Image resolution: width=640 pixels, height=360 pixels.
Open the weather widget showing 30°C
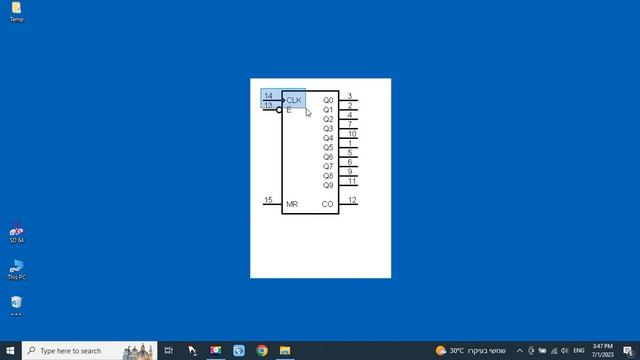click(470, 351)
